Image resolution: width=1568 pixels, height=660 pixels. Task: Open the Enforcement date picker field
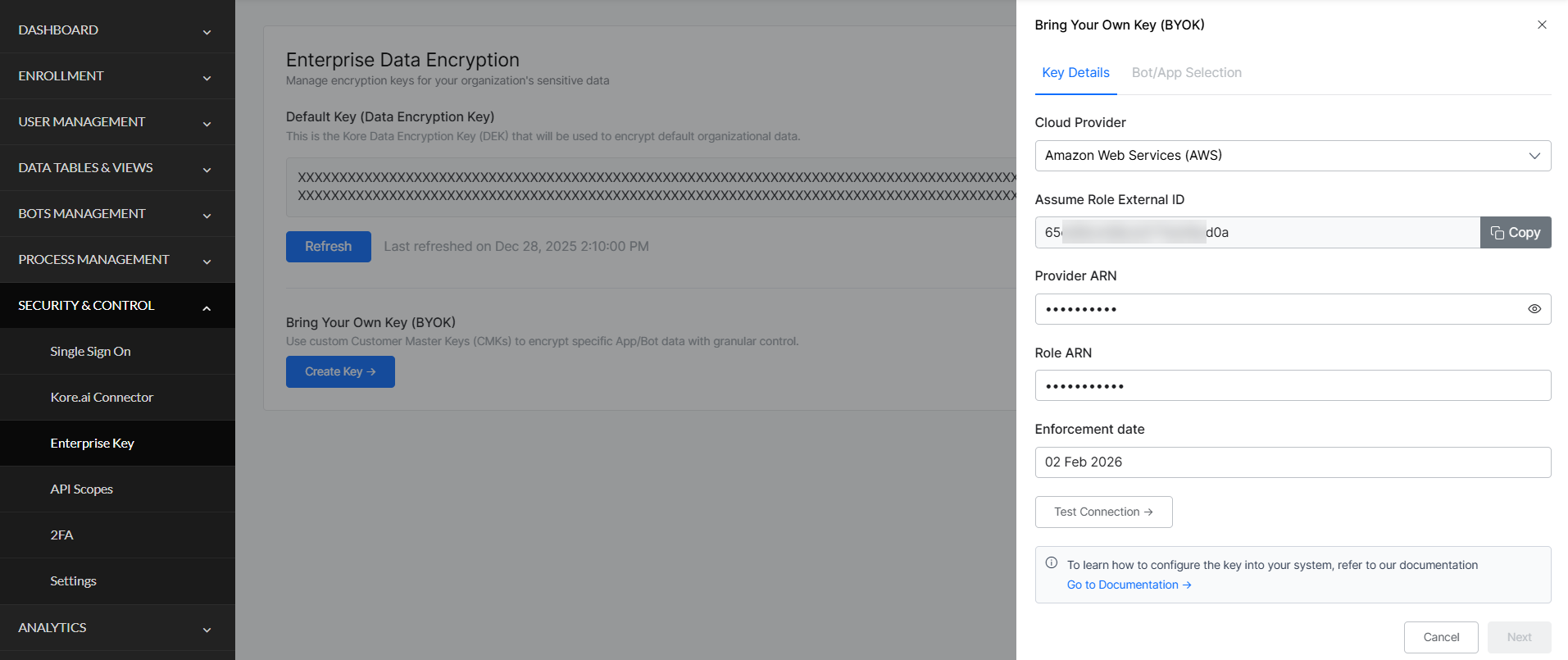click(x=1292, y=462)
